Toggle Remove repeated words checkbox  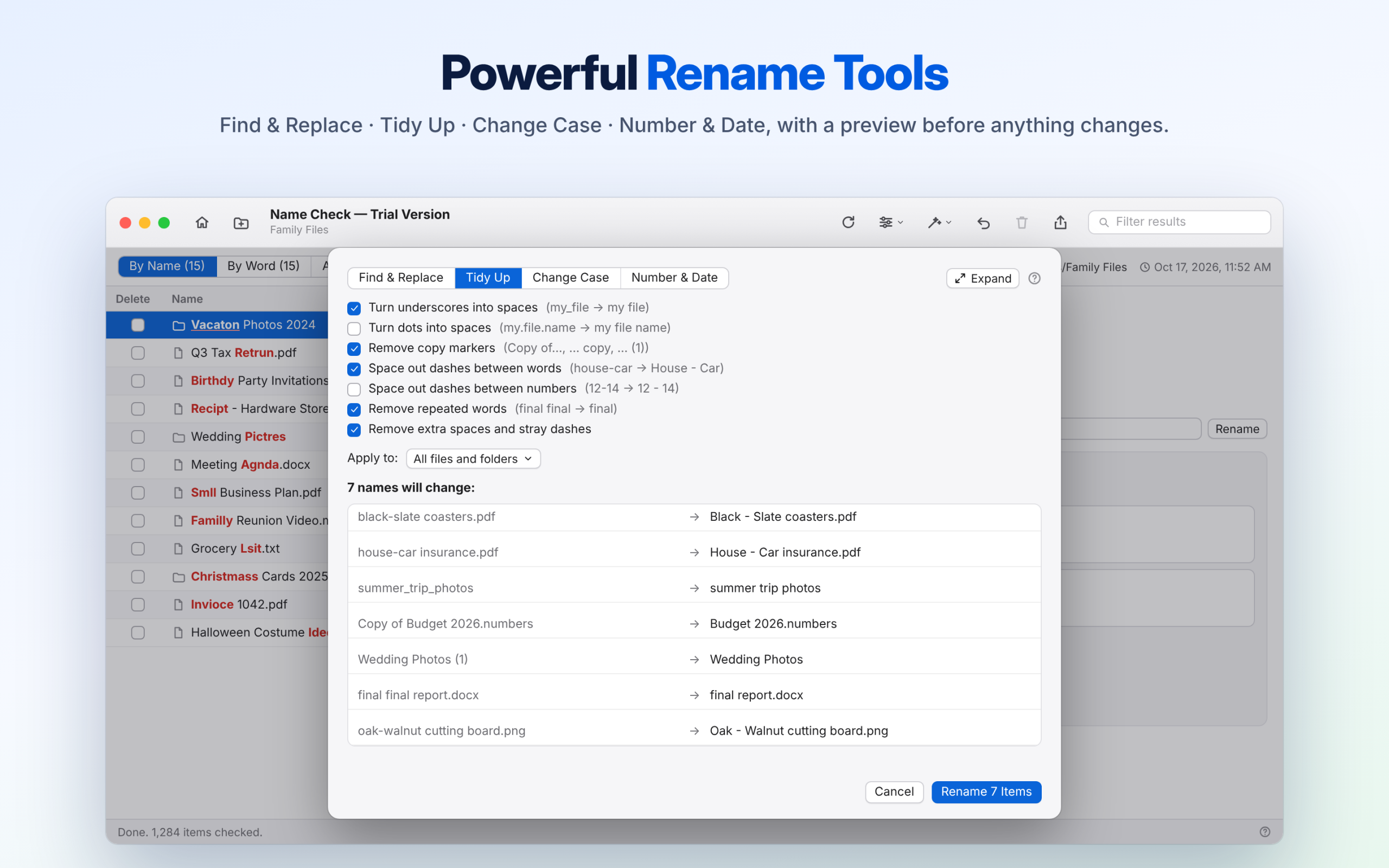354,409
